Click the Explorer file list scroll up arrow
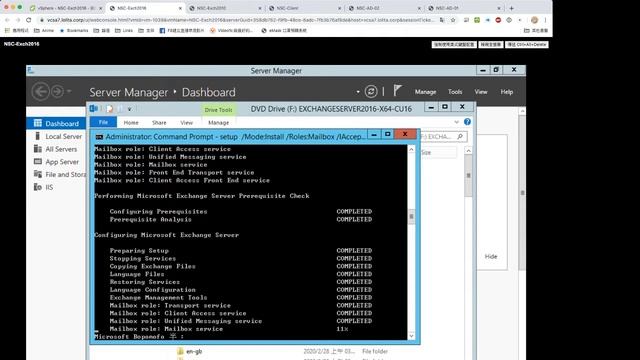640x360 pixels. click(469, 151)
